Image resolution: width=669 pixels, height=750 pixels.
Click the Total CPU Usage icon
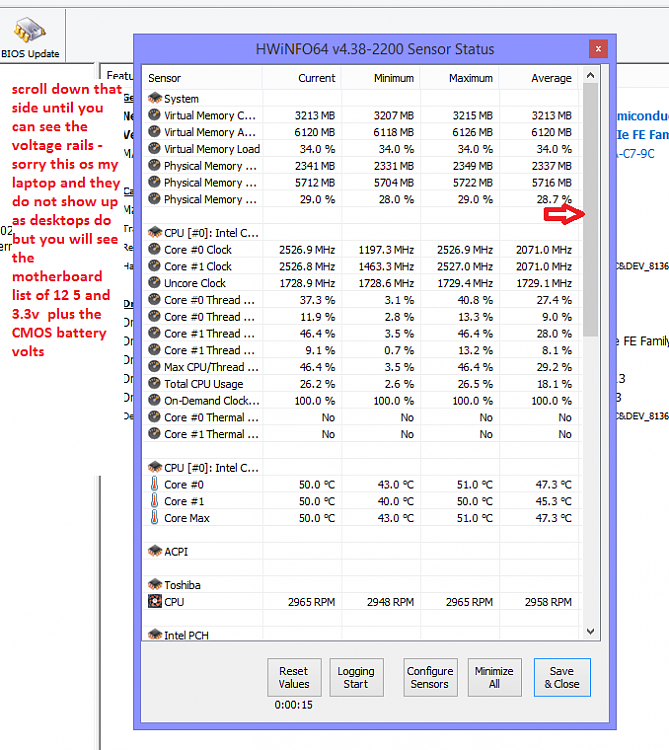[x=154, y=383]
